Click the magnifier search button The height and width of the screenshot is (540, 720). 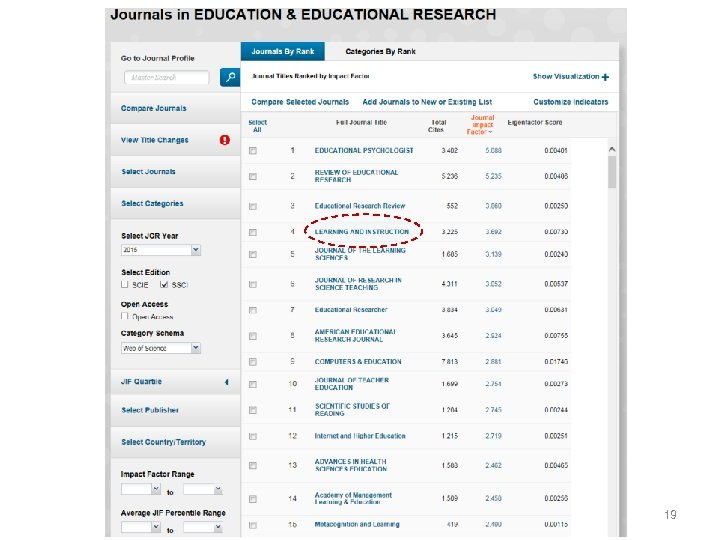pos(230,77)
